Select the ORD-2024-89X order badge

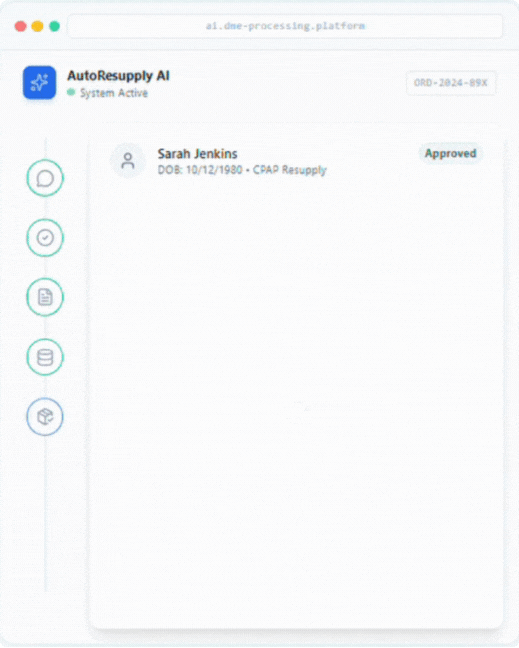click(x=451, y=83)
